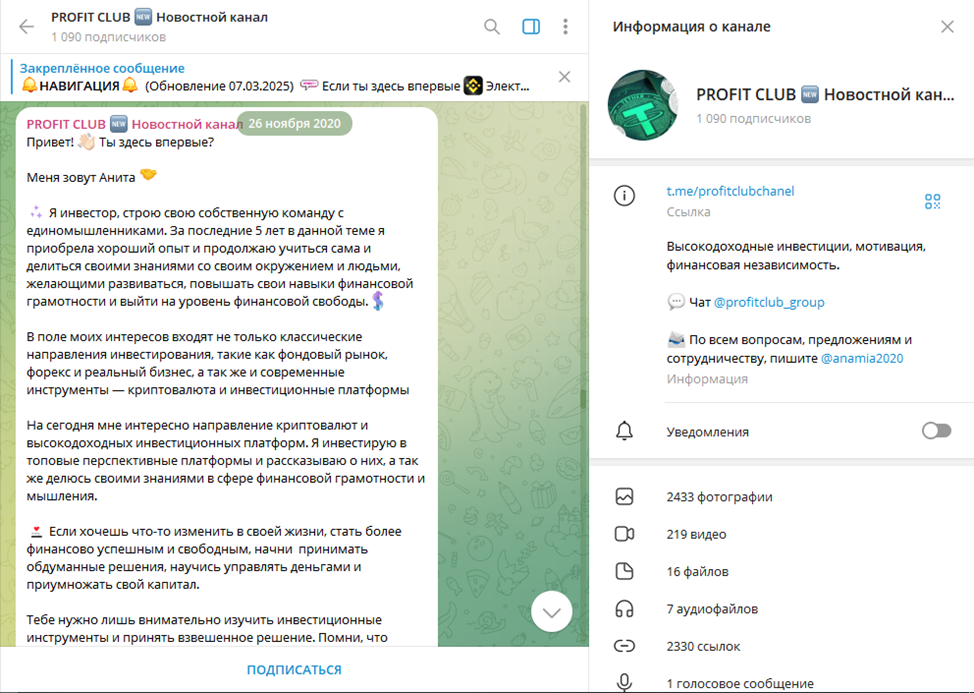Open search in the channel header
974x693 pixels.
pos(492,27)
